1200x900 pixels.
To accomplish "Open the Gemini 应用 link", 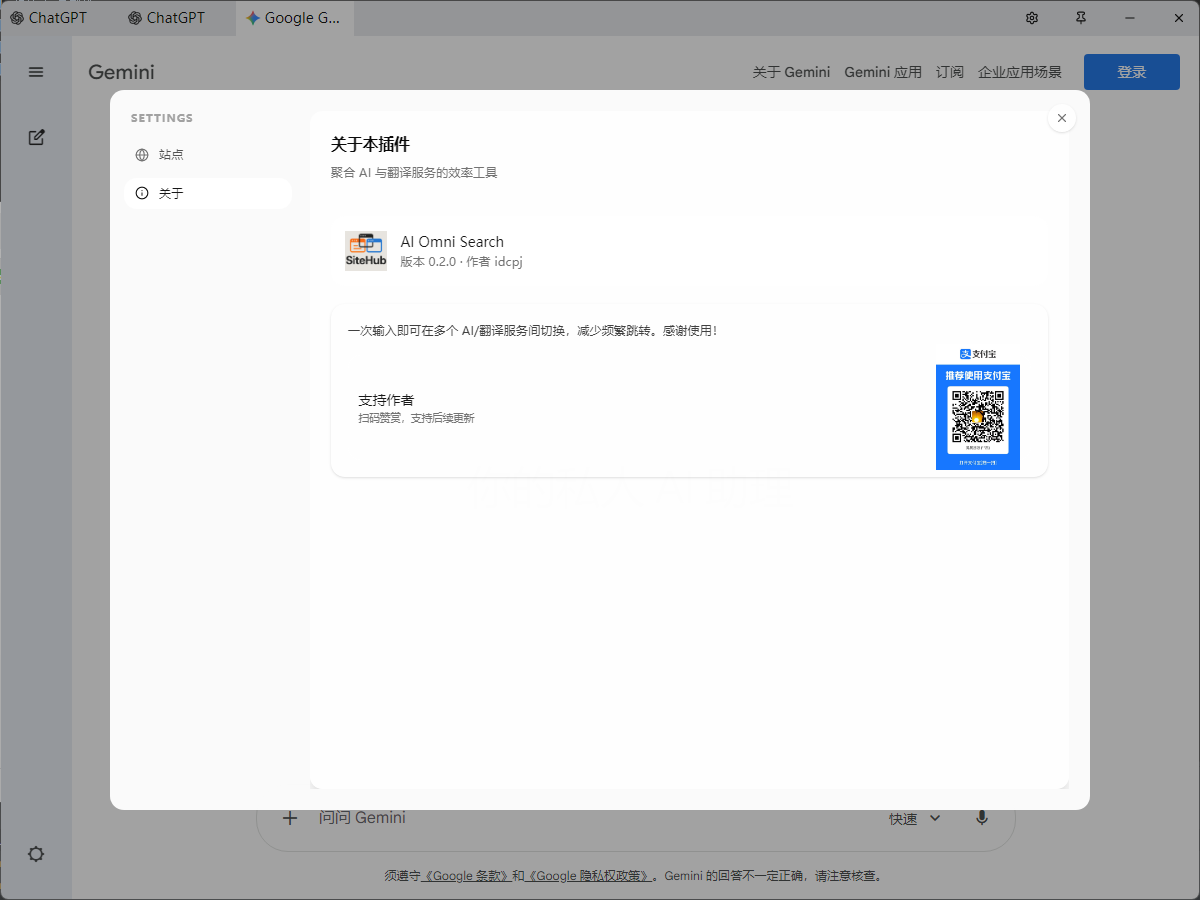I will point(883,72).
